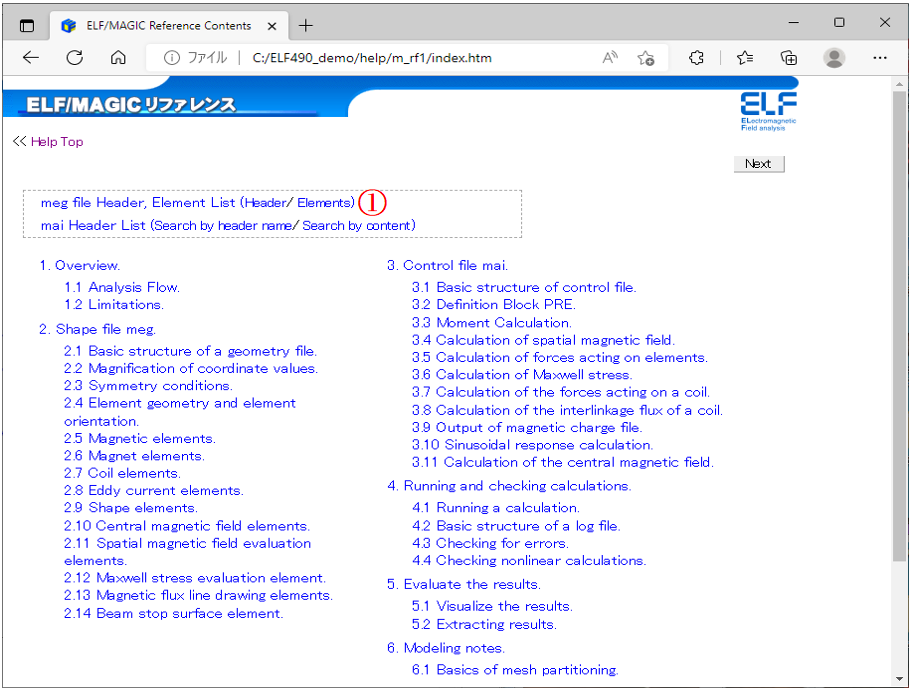Open 2.7 Coil elements
Image resolution: width=912 pixels, height=690 pixels.
click(122, 474)
